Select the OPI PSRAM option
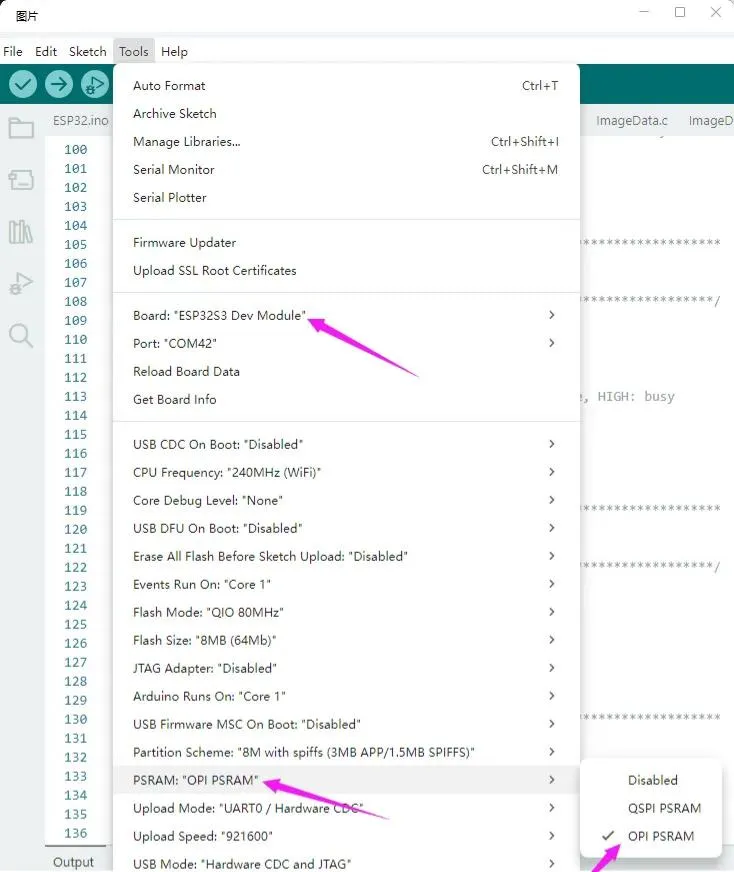The image size is (734, 872). (x=660, y=836)
